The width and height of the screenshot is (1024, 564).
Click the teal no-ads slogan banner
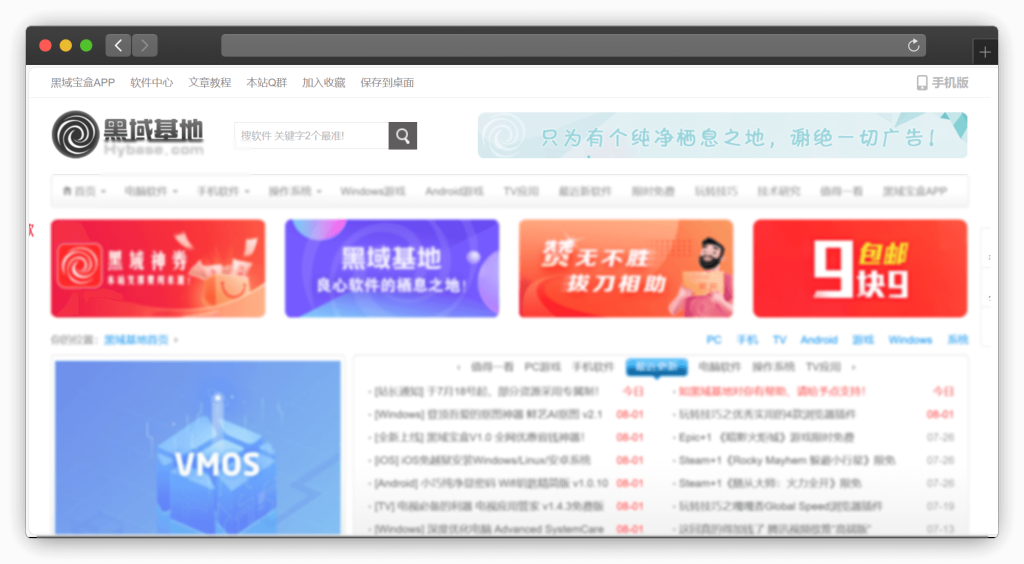pos(722,135)
